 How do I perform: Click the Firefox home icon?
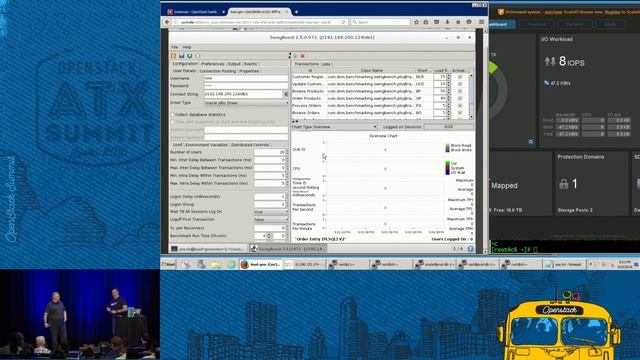coord(458,22)
